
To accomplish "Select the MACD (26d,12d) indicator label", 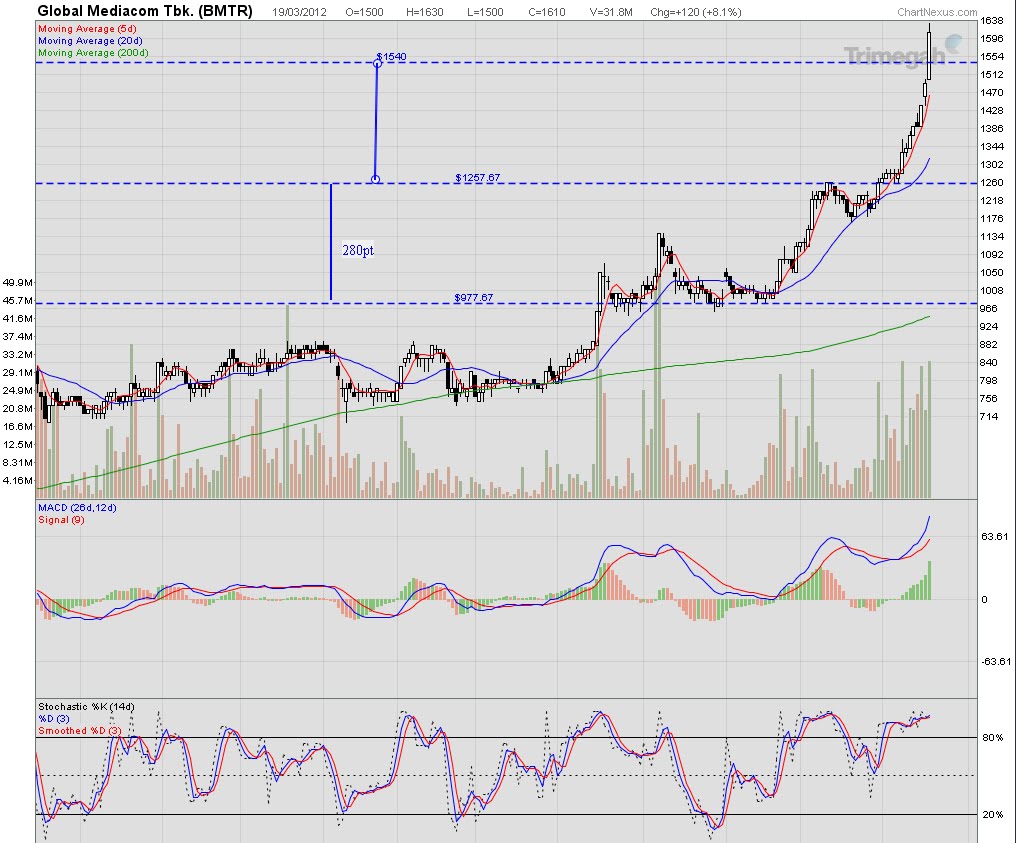I will point(77,507).
